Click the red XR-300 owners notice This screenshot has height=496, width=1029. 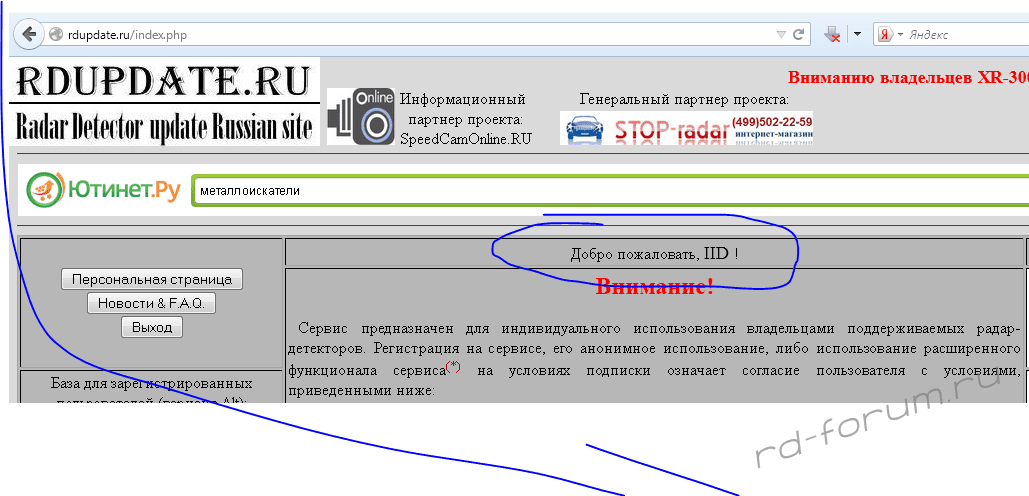[905, 77]
